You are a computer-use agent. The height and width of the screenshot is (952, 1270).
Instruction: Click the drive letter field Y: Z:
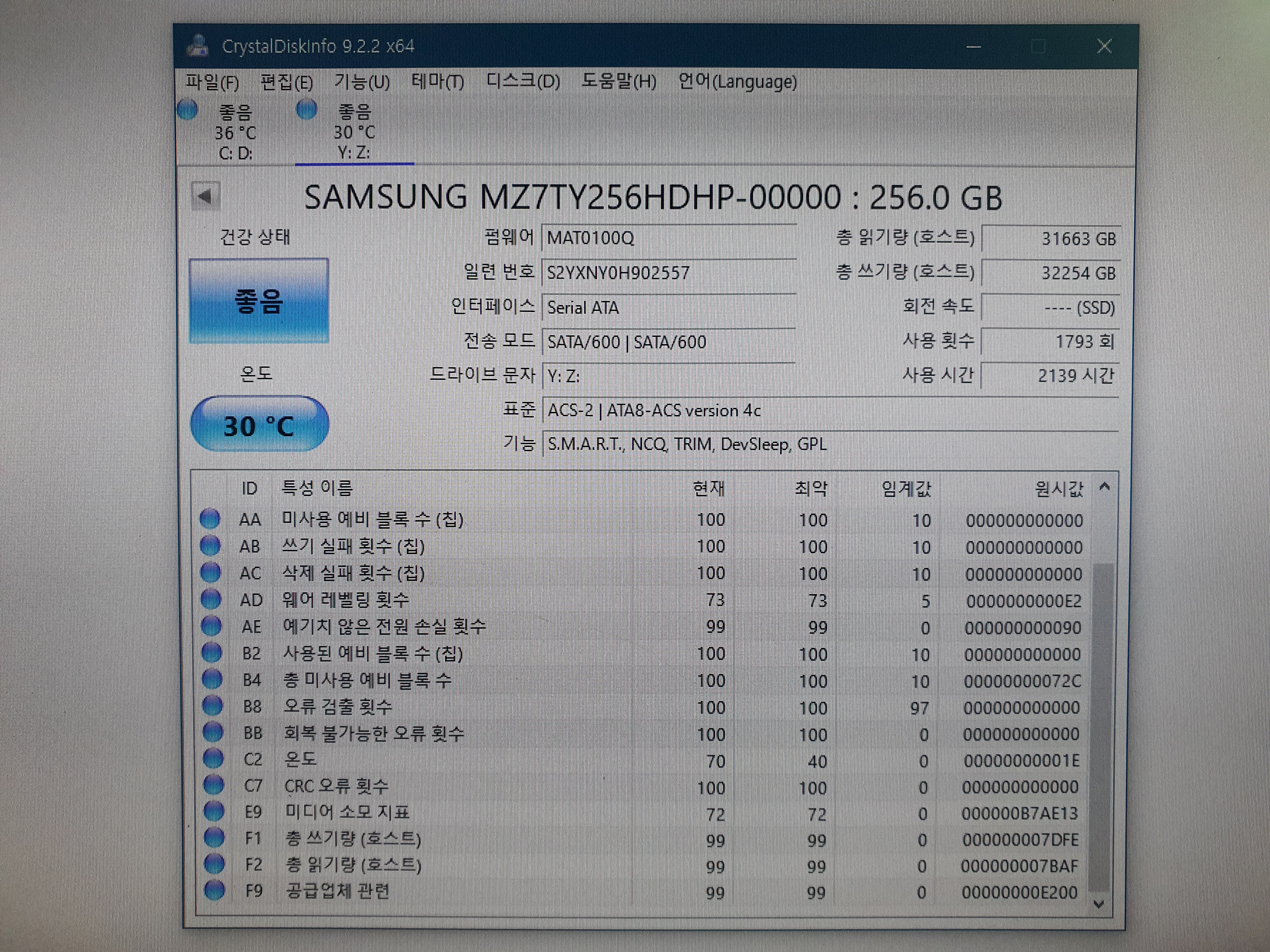click(668, 377)
